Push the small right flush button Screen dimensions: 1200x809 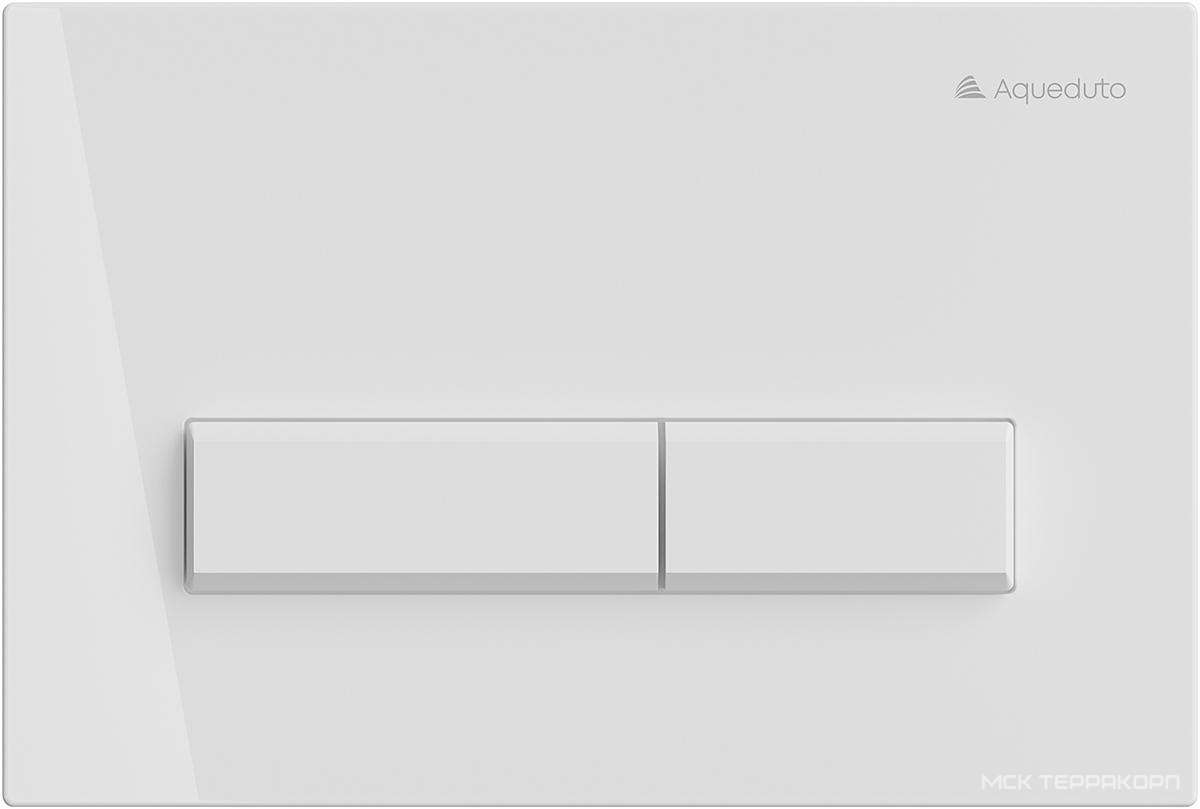838,506
